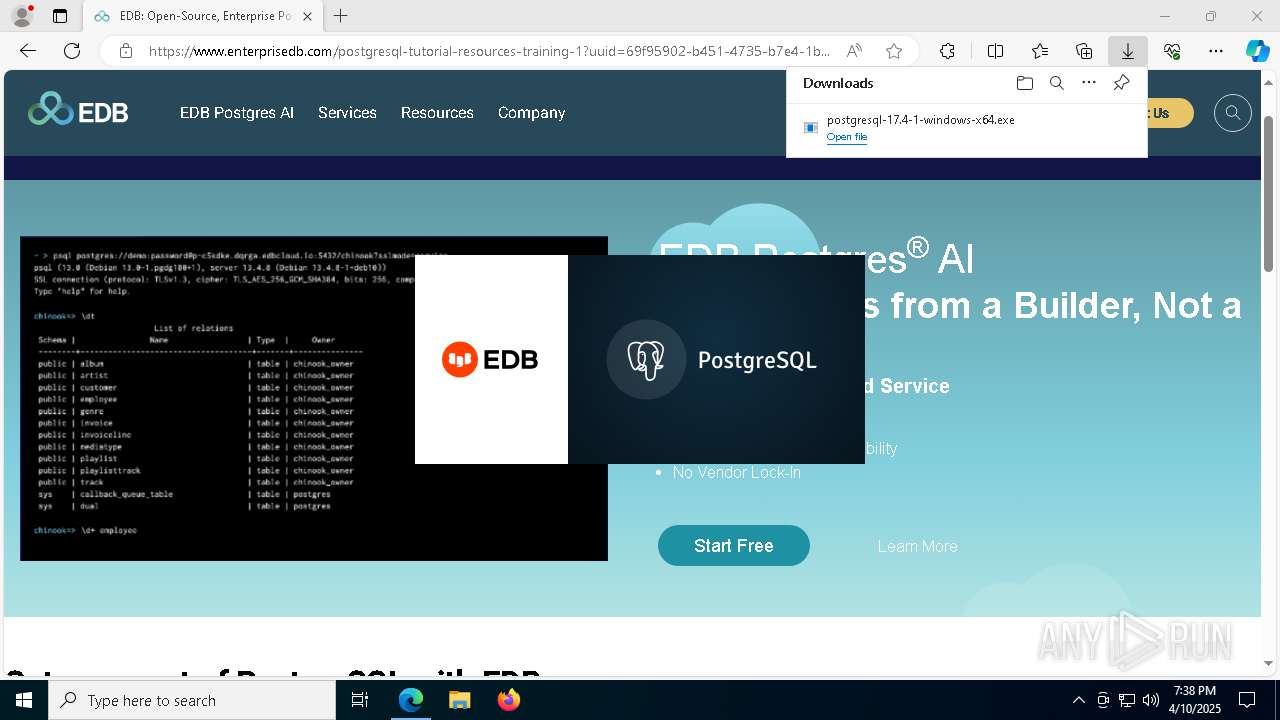Click the browser Back arrow

tap(28, 51)
